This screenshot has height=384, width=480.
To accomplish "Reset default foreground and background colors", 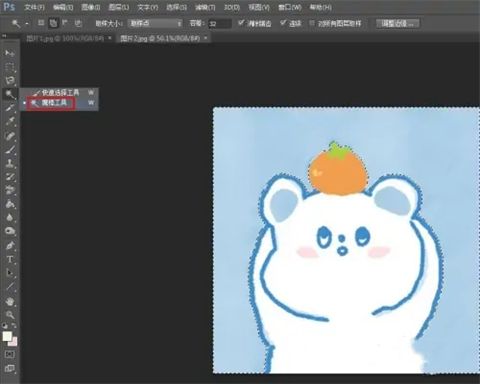I will pos(5,326).
